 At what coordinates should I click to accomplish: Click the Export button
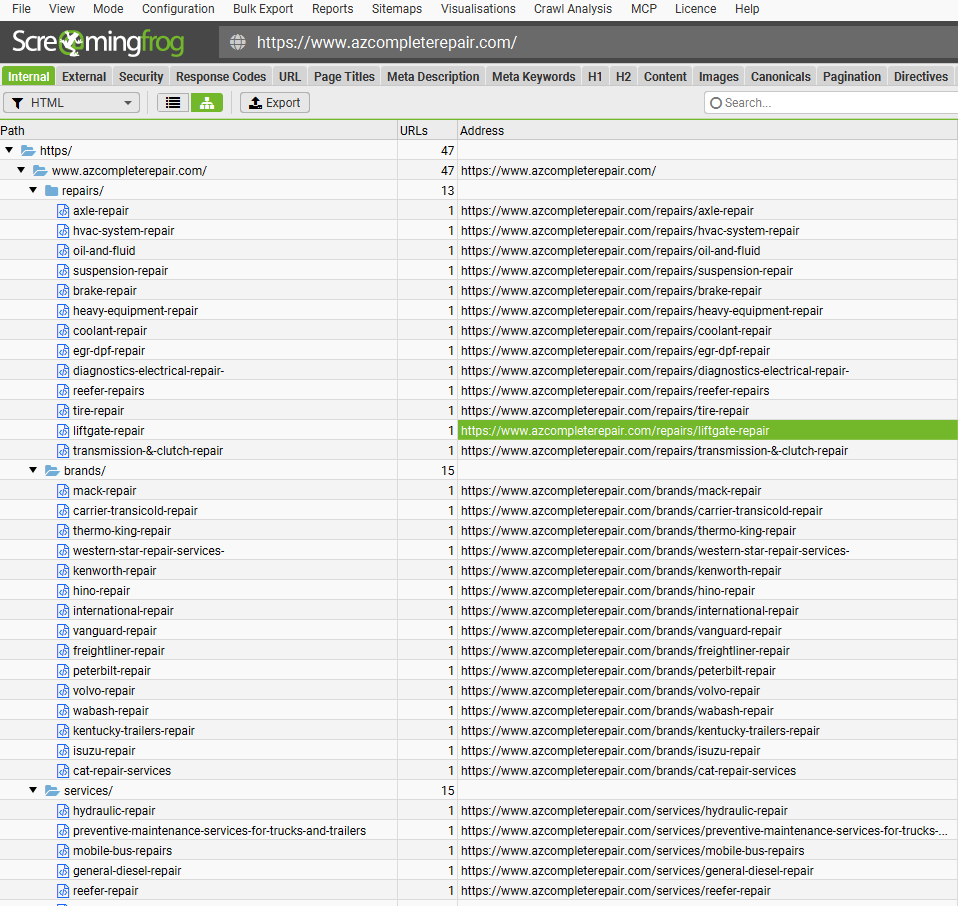(275, 103)
